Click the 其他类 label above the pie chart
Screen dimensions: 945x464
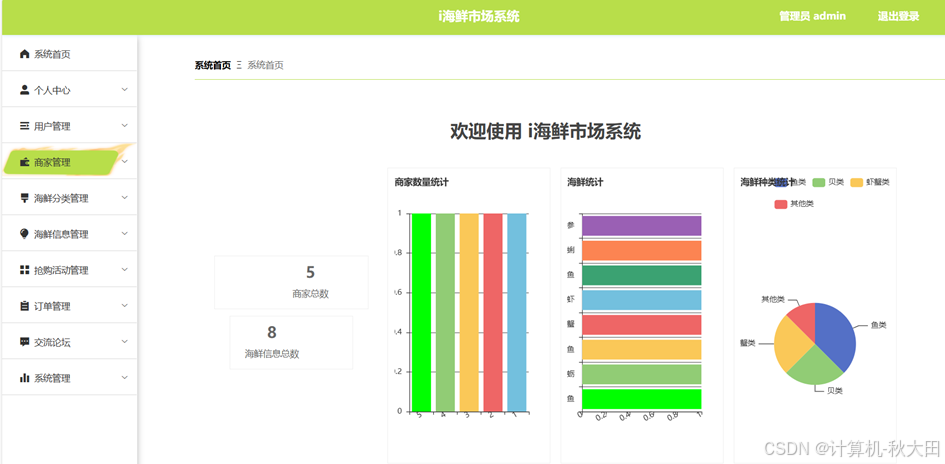click(x=773, y=299)
